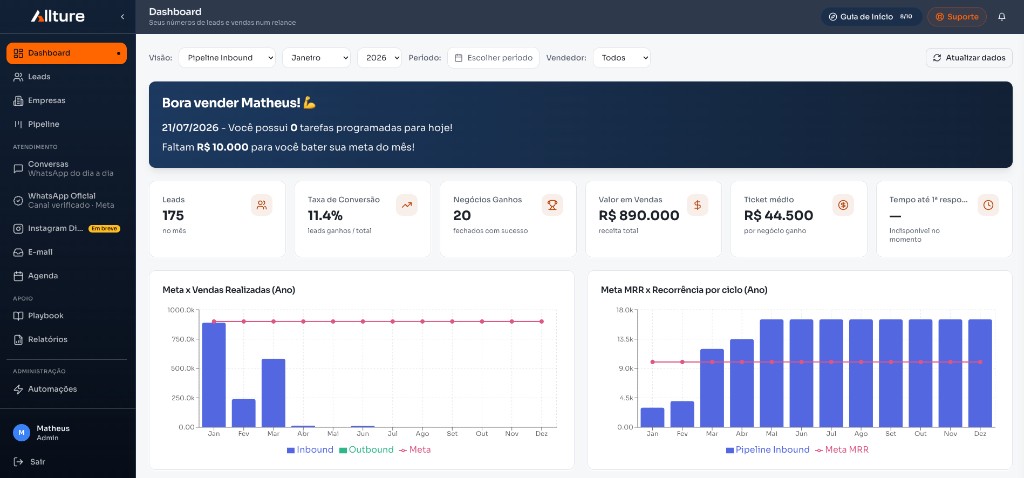Viewport: 1024px width, 478px height.
Task: Click the Escolher período date field
Action: [x=493, y=57]
